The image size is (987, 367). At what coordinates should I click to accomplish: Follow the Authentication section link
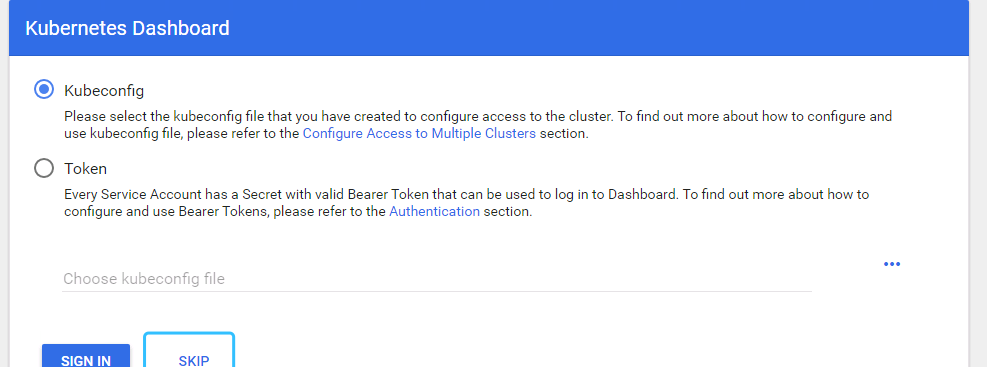434,212
